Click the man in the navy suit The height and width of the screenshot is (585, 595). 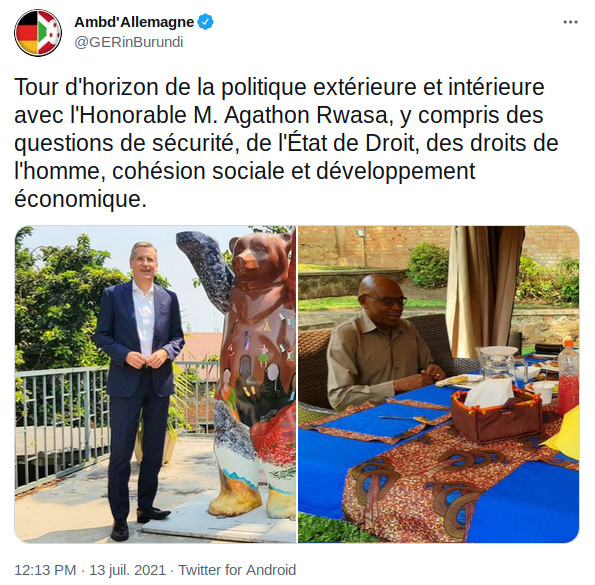[140, 387]
